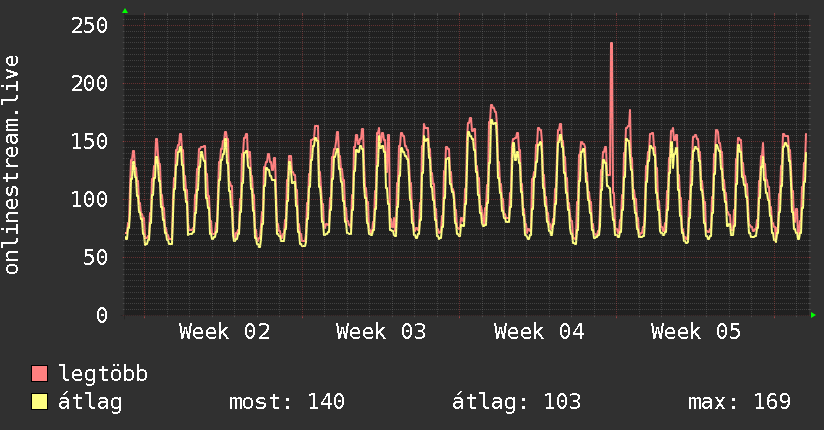Click the 0 y-axis label
The width and height of the screenshot is (824, 430).
[x=101, y=315]
